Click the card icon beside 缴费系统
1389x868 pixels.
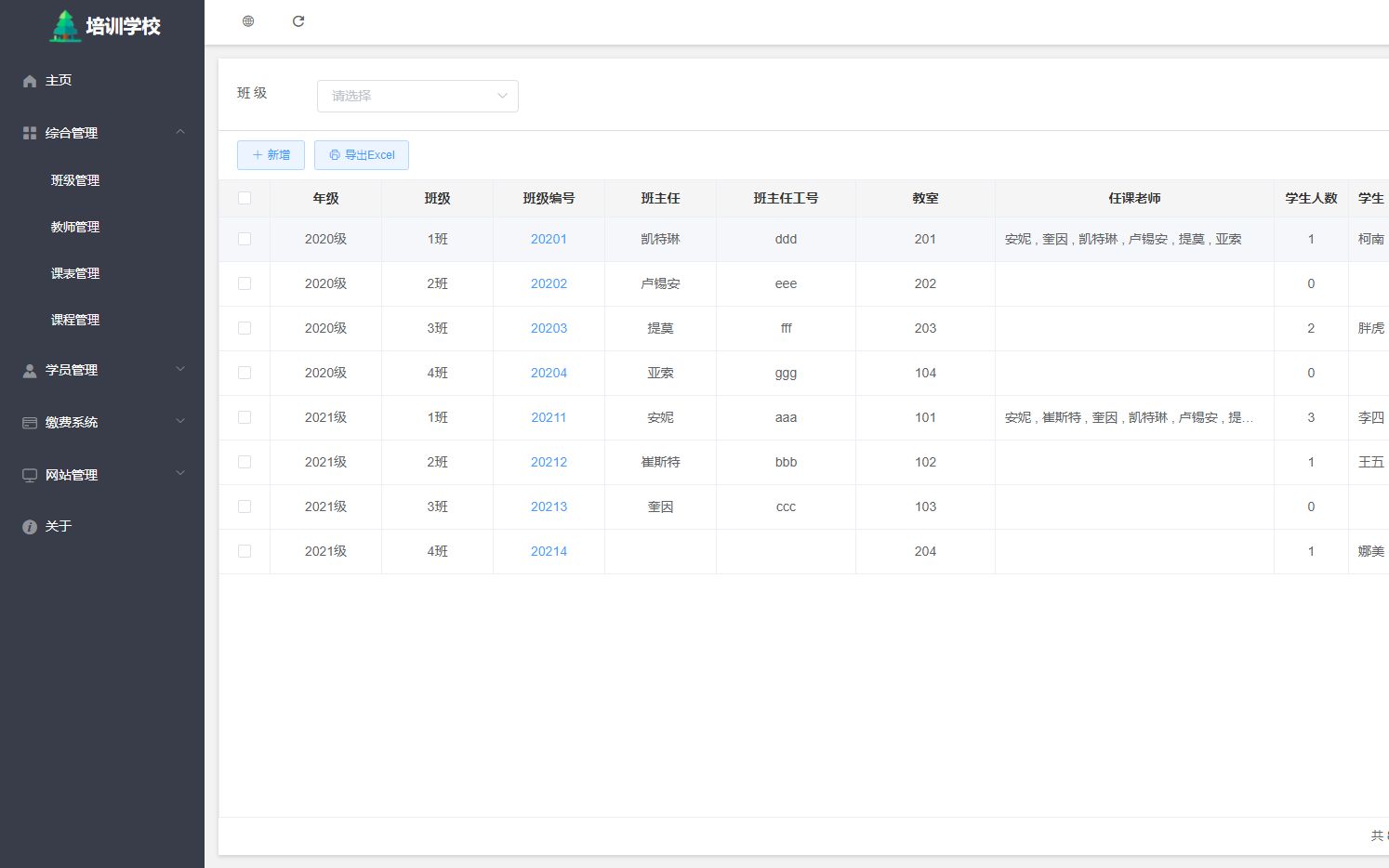click(30, 423)
